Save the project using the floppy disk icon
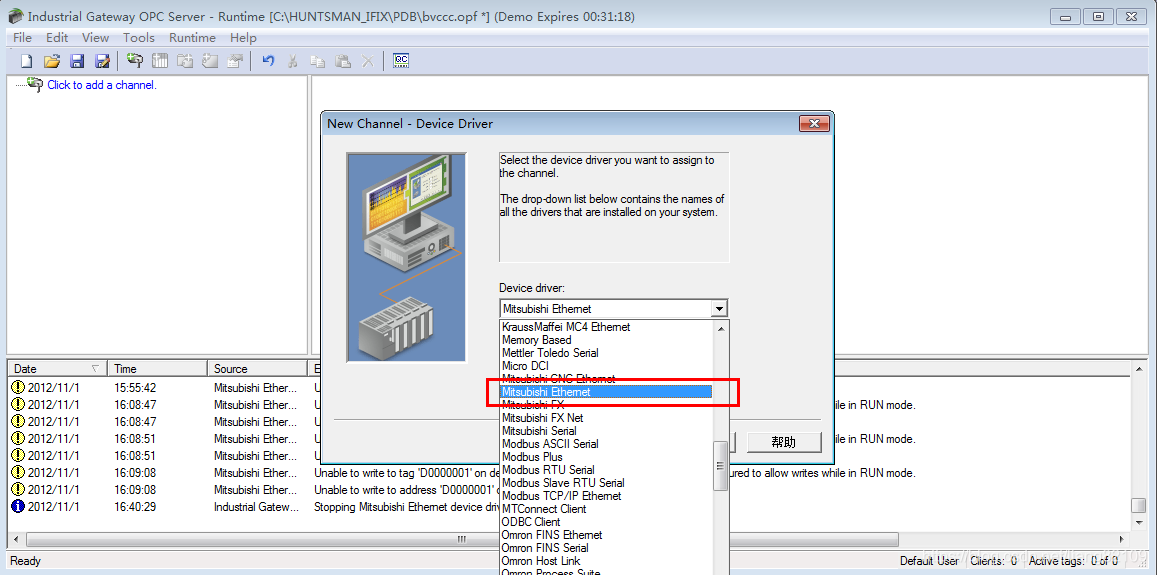Image resolution: width=1157 pixels, height=575 pixels. coord(77,61)
